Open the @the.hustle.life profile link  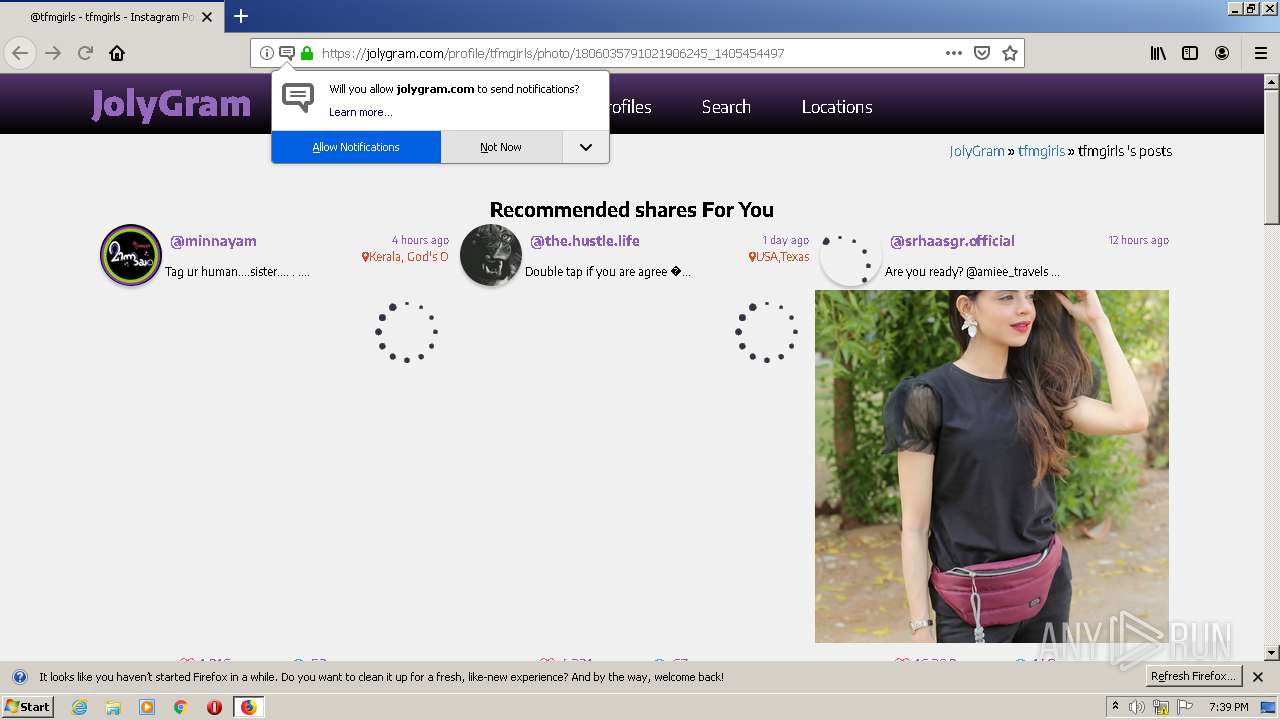coord(584,241)
